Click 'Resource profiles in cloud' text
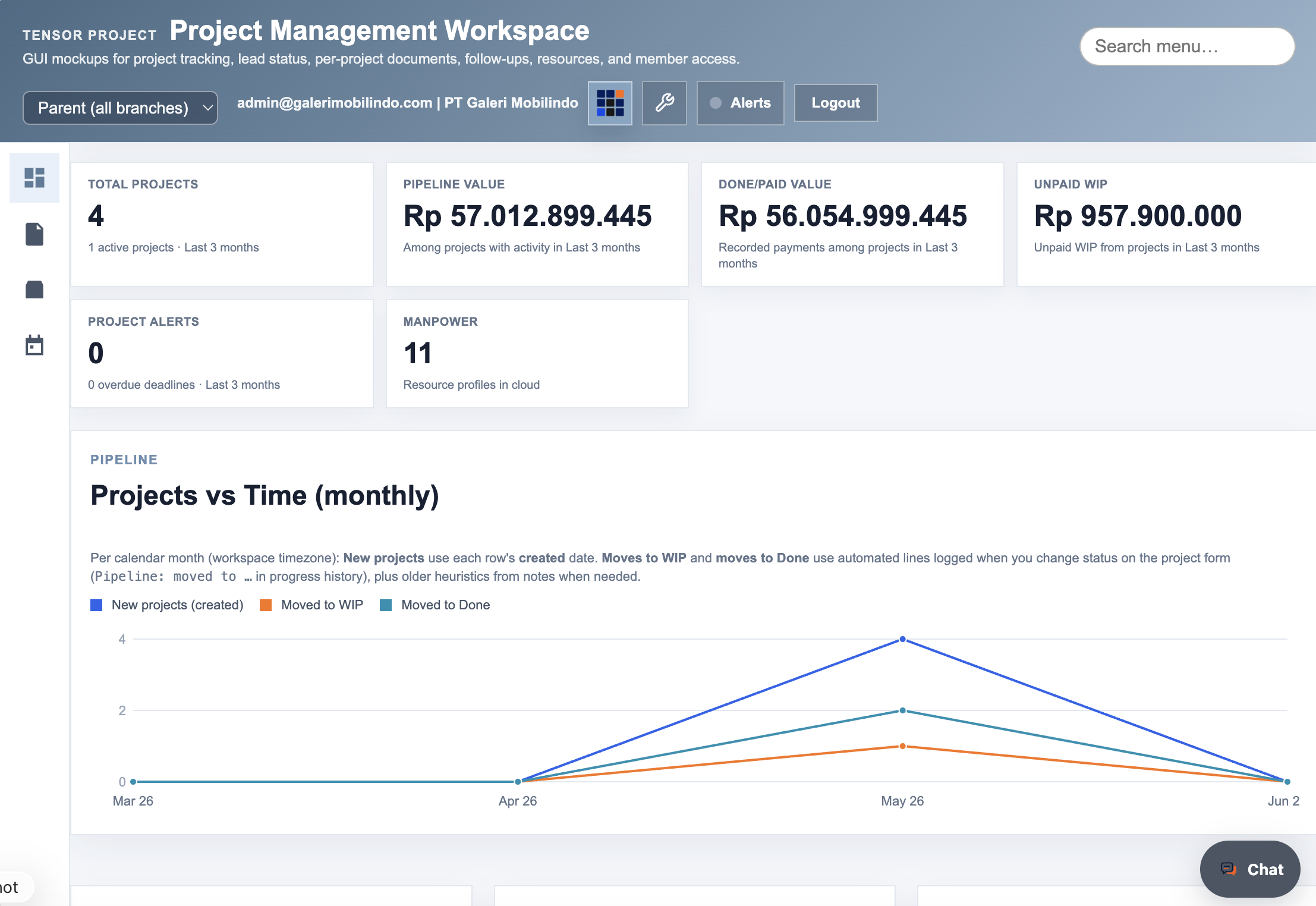This screenshot has width=1316, height=906. point(471,385)
